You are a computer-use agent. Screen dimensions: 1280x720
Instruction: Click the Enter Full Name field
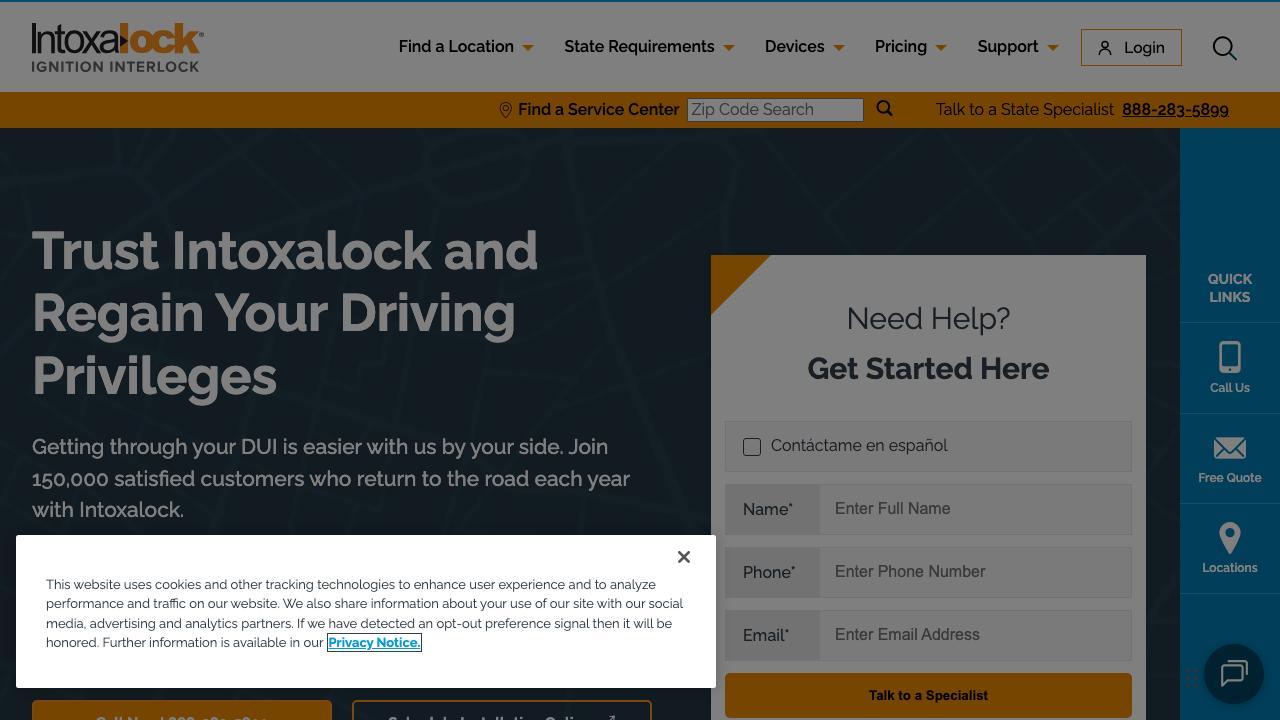coord(975,509)
